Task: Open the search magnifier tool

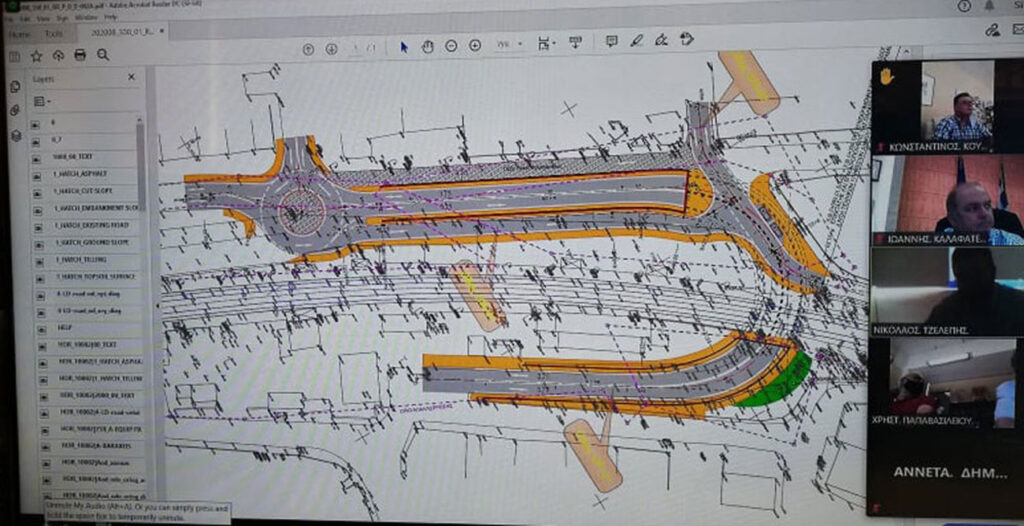Action: (x=103, y=55)
